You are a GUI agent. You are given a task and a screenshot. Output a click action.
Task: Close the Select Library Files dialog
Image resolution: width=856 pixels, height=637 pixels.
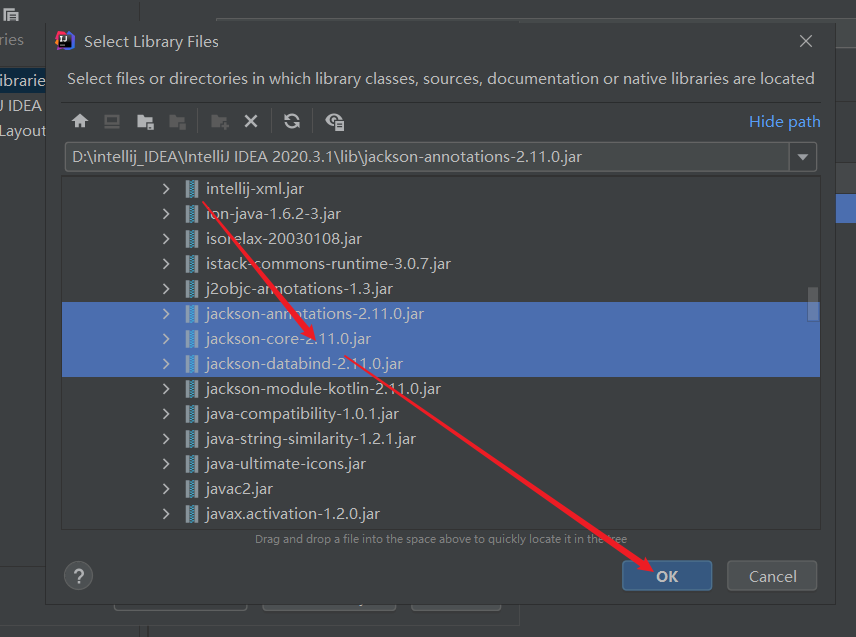(x=806, y=41)
